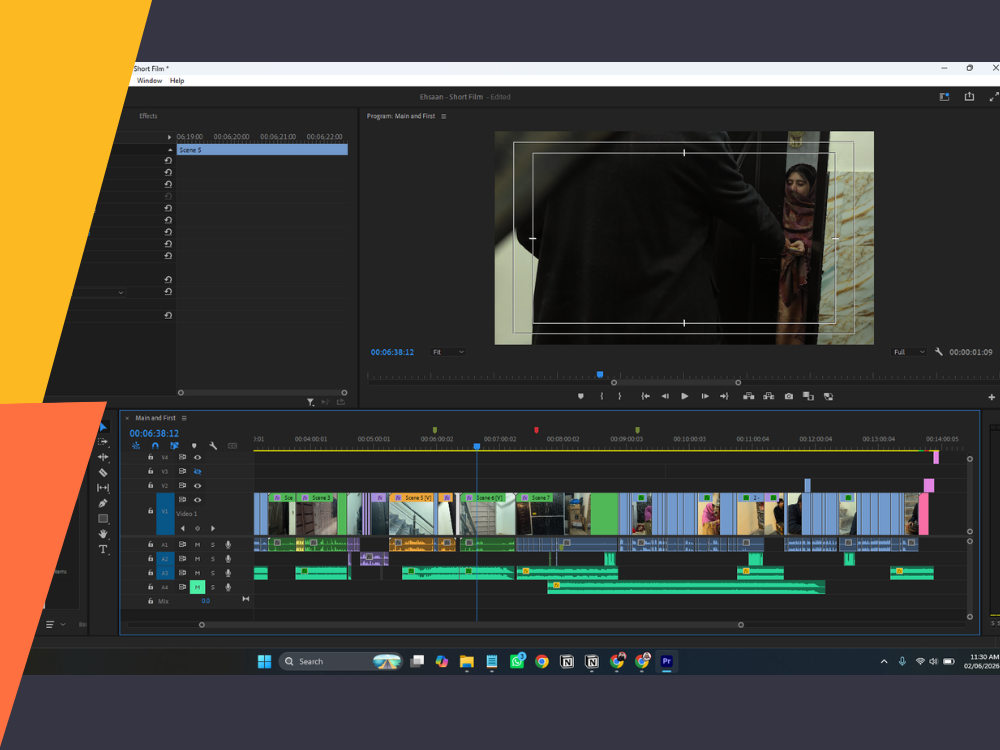The image size is (1000, 750).
Task: Select the Pen tool
Action: tap(103, 503)
